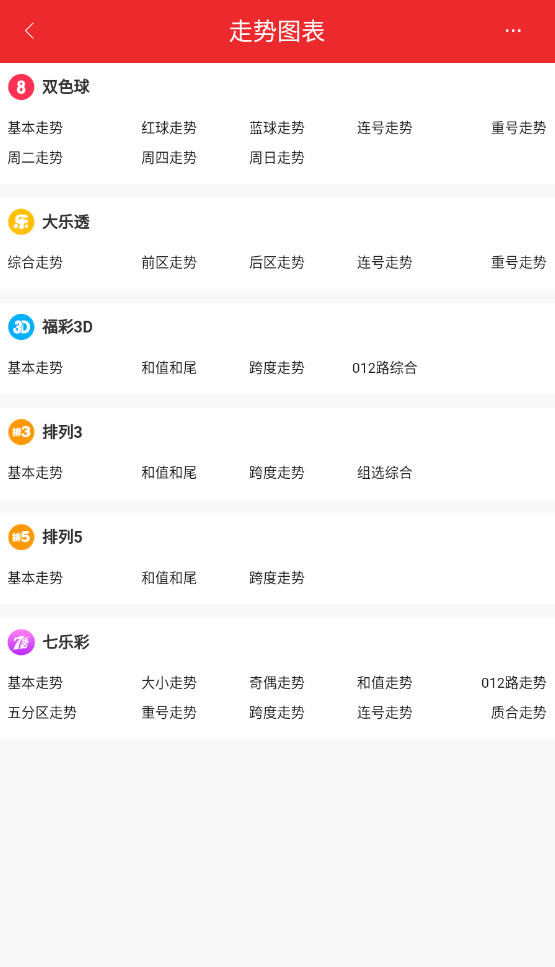
Task: Tap the red 双色球 ball icon
Action: tap(21, 87)
